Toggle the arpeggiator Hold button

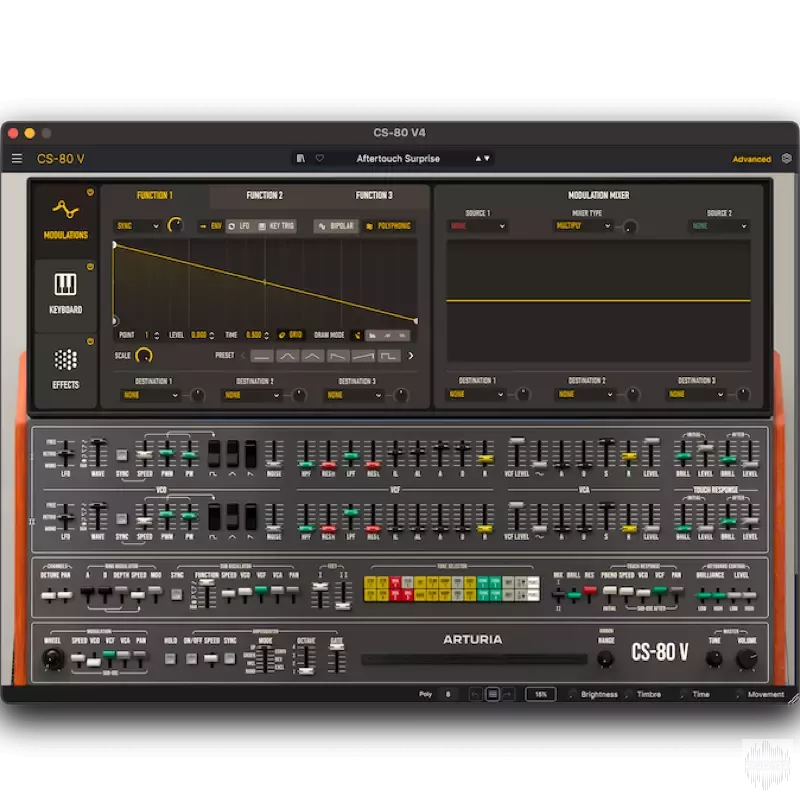(x=170, y=659)
